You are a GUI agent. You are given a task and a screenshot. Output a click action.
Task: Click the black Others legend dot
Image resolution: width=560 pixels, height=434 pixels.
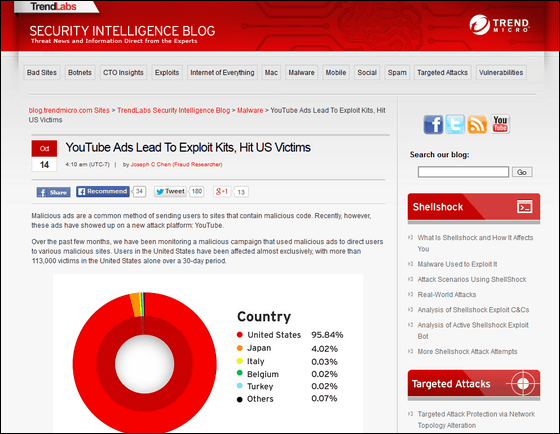tap(240, 399)
